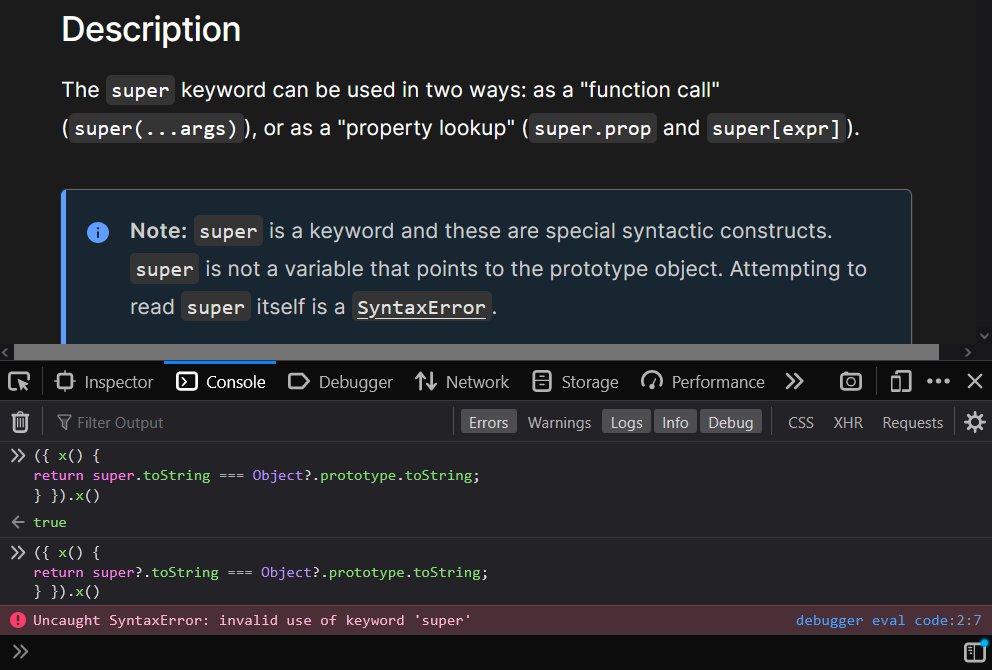
Task: Toggle responsive design mode icon
Action: 901,381
